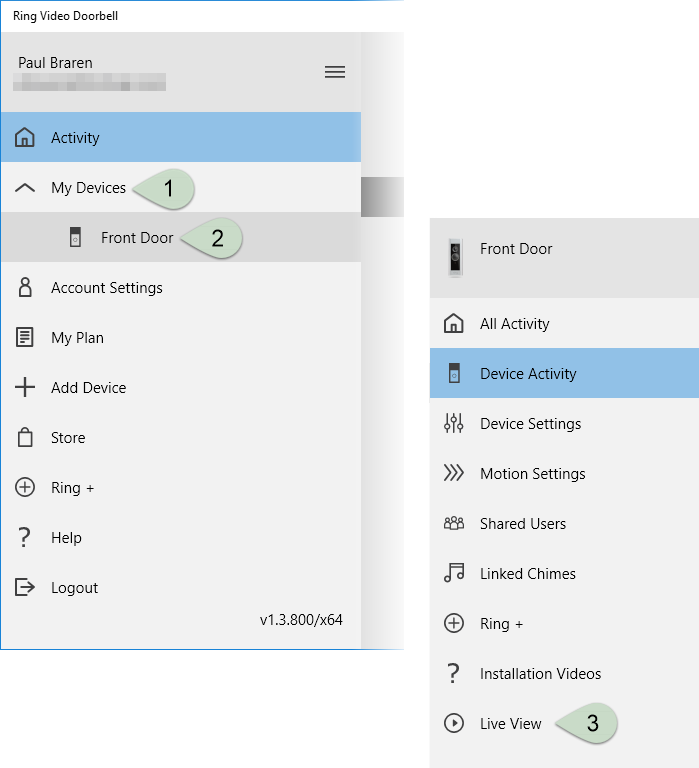Open Front Door device entry label

click(x=137, y=238)
